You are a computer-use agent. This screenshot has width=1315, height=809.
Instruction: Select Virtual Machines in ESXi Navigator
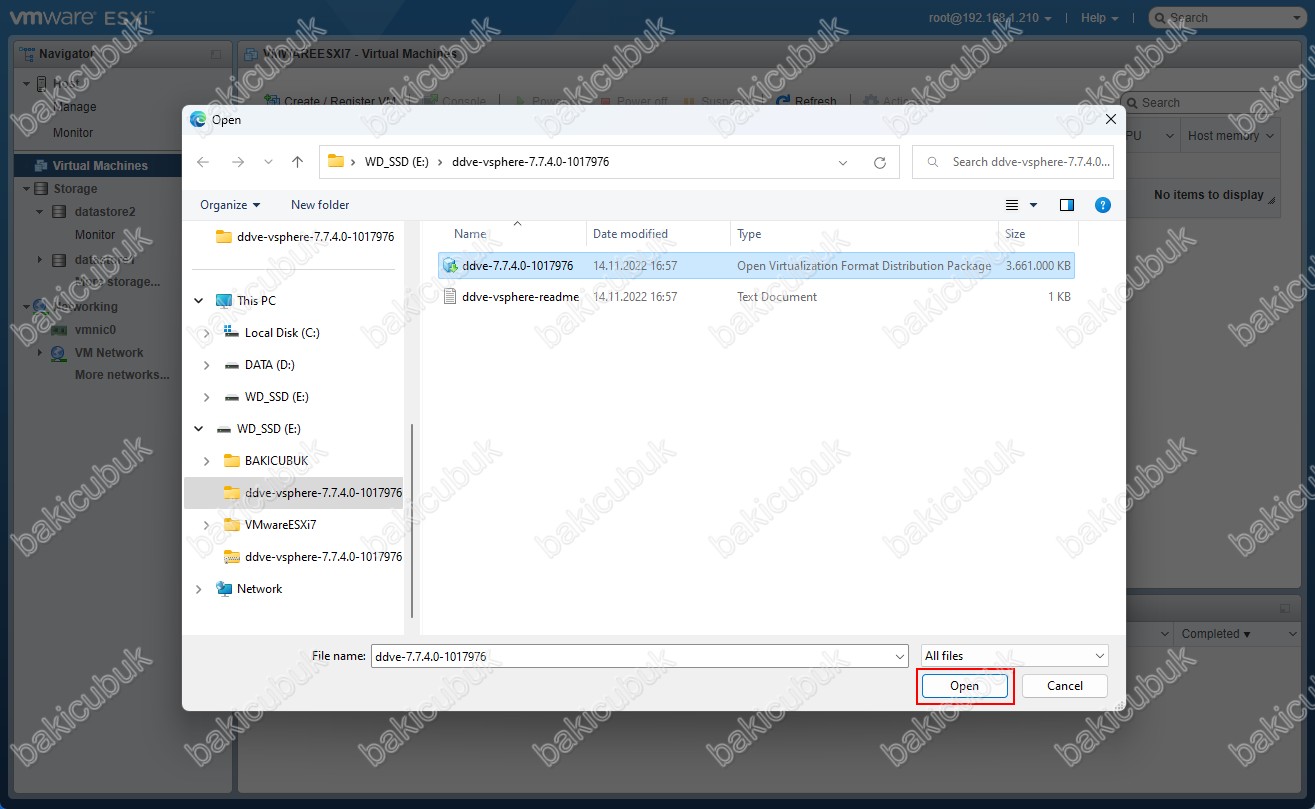[99, 166]
